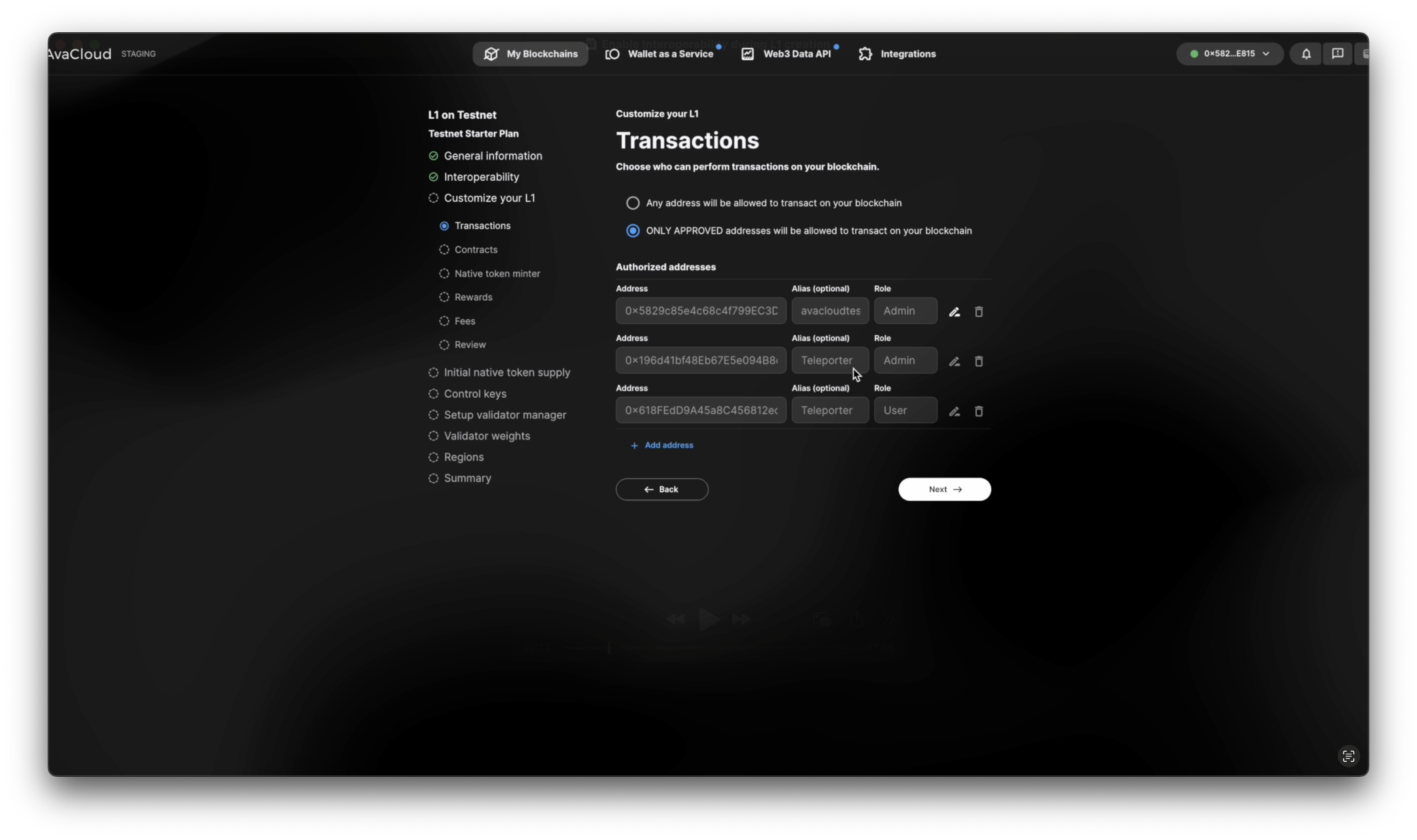Open the Admin role field of first address

905,311
